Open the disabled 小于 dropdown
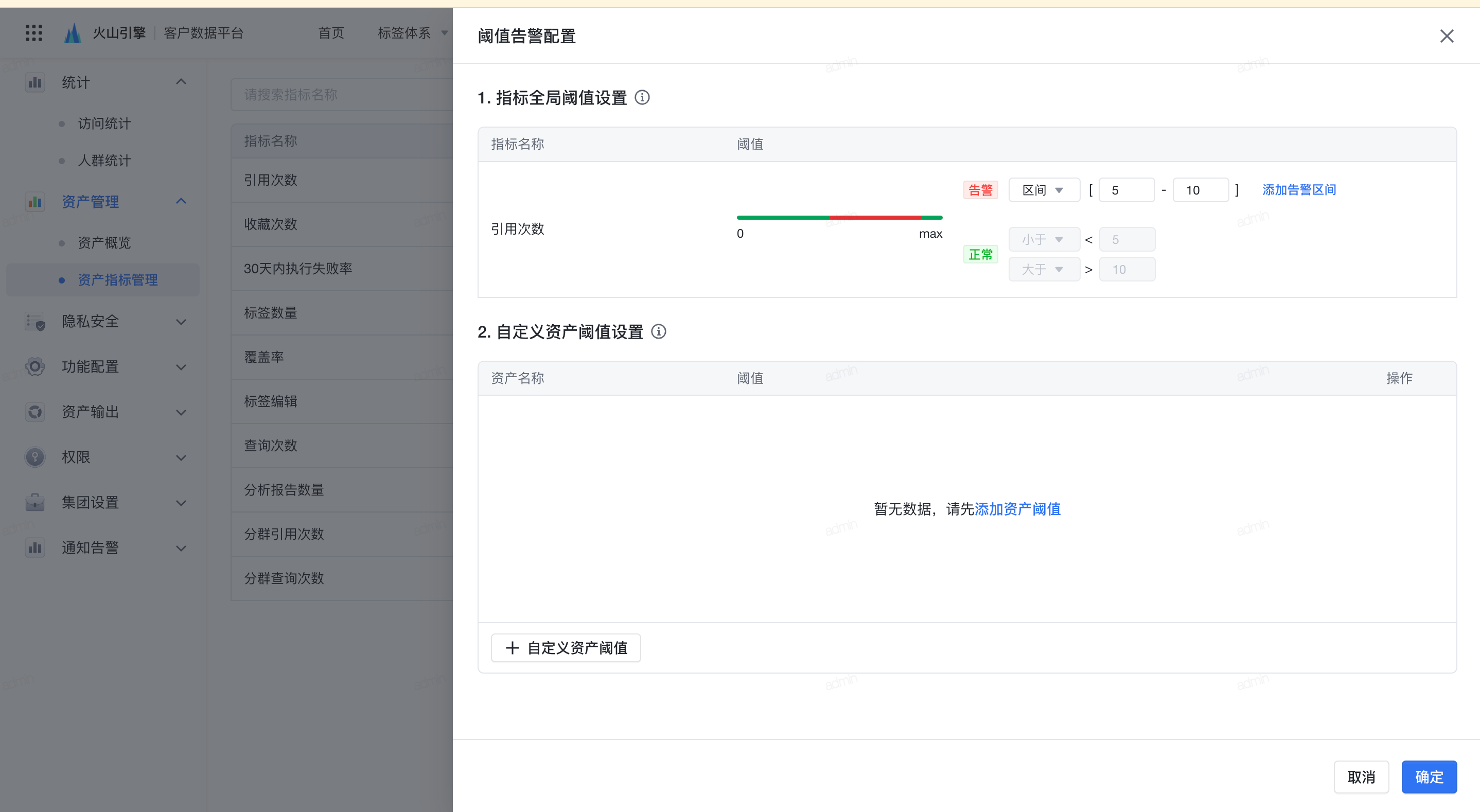The width and height of the screenshot is (1480, 812). click(1044, 240)
